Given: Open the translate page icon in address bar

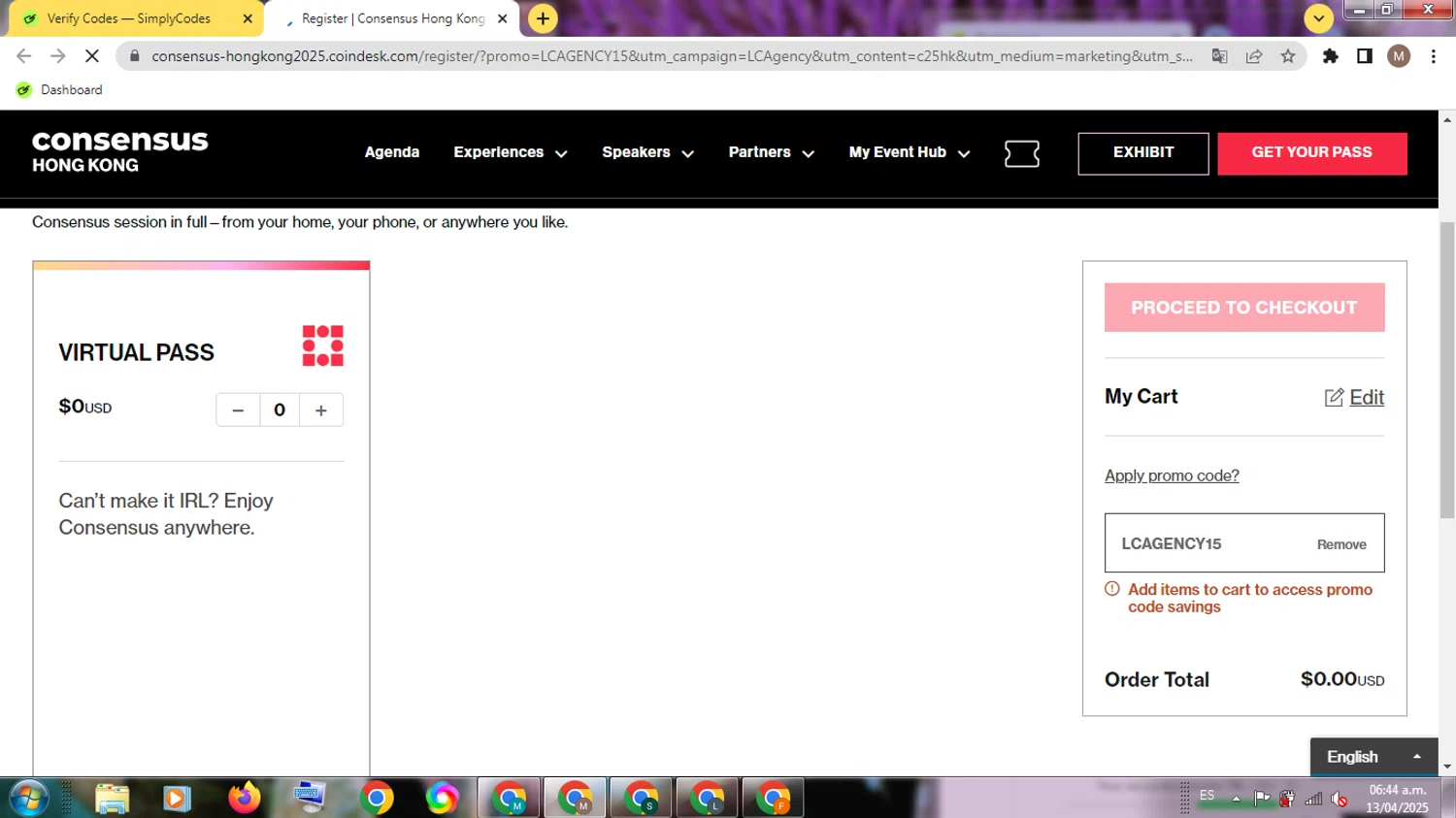Looking at the screenshot, I should click(1219, 56).
